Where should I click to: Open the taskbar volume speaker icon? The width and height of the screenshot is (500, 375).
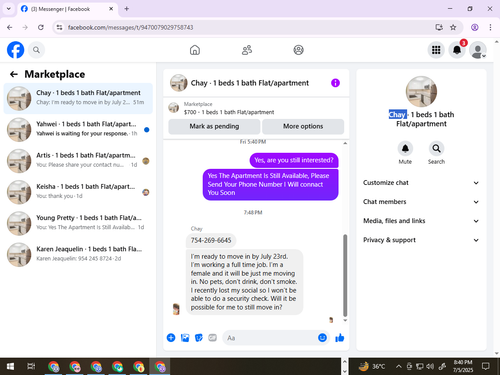430,367
